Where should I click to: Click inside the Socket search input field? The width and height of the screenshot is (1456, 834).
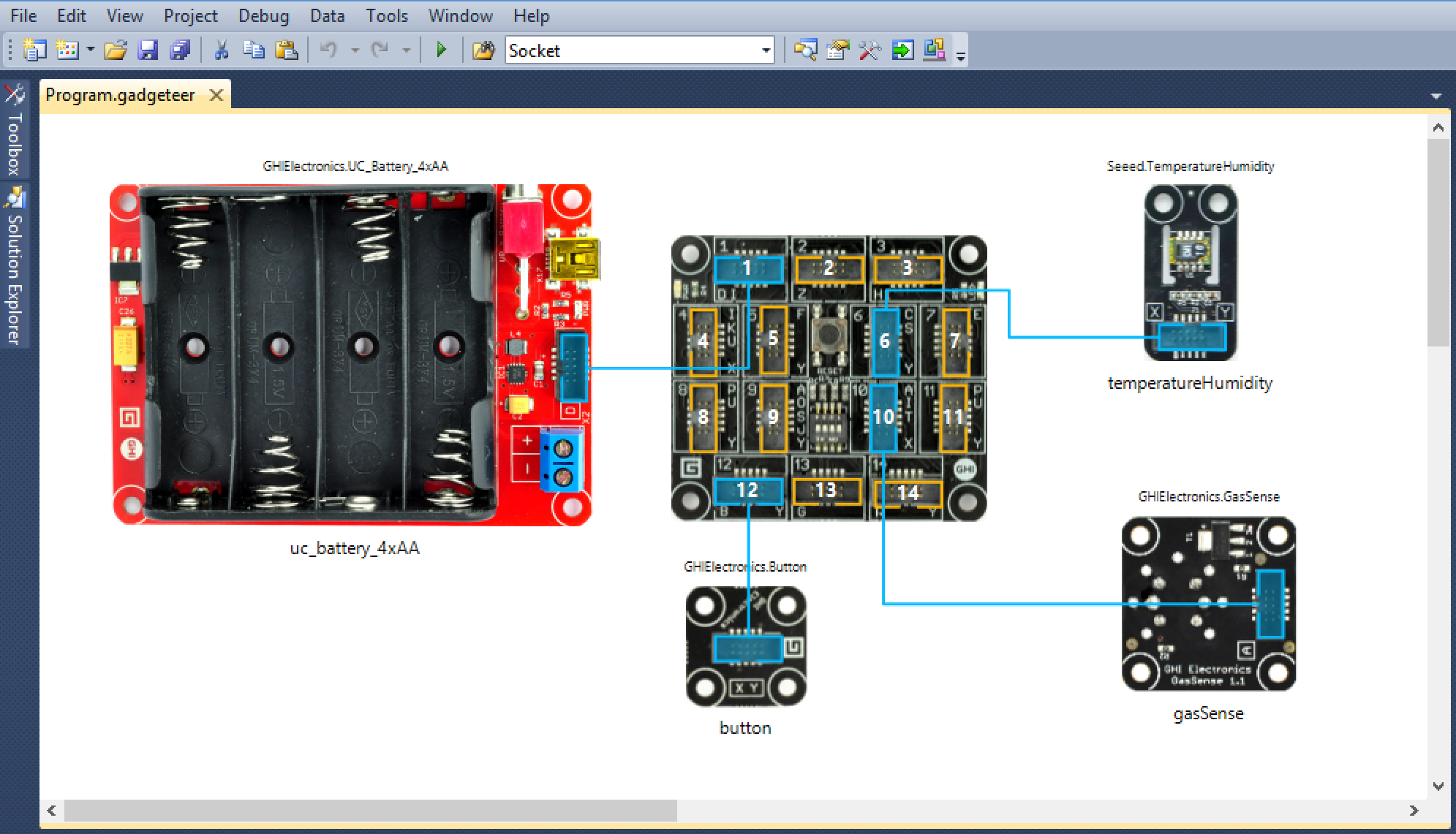coord(633,50)
